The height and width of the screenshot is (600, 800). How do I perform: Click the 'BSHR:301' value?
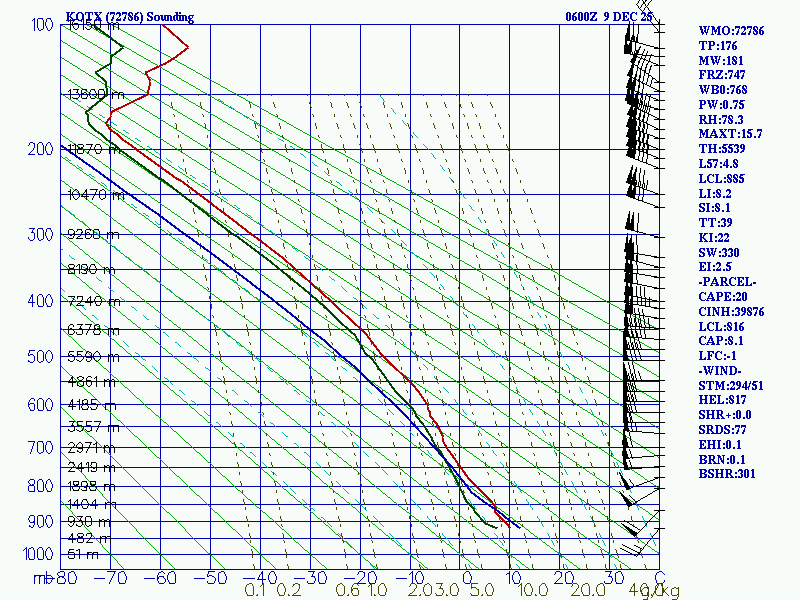[x=727, y=474]
